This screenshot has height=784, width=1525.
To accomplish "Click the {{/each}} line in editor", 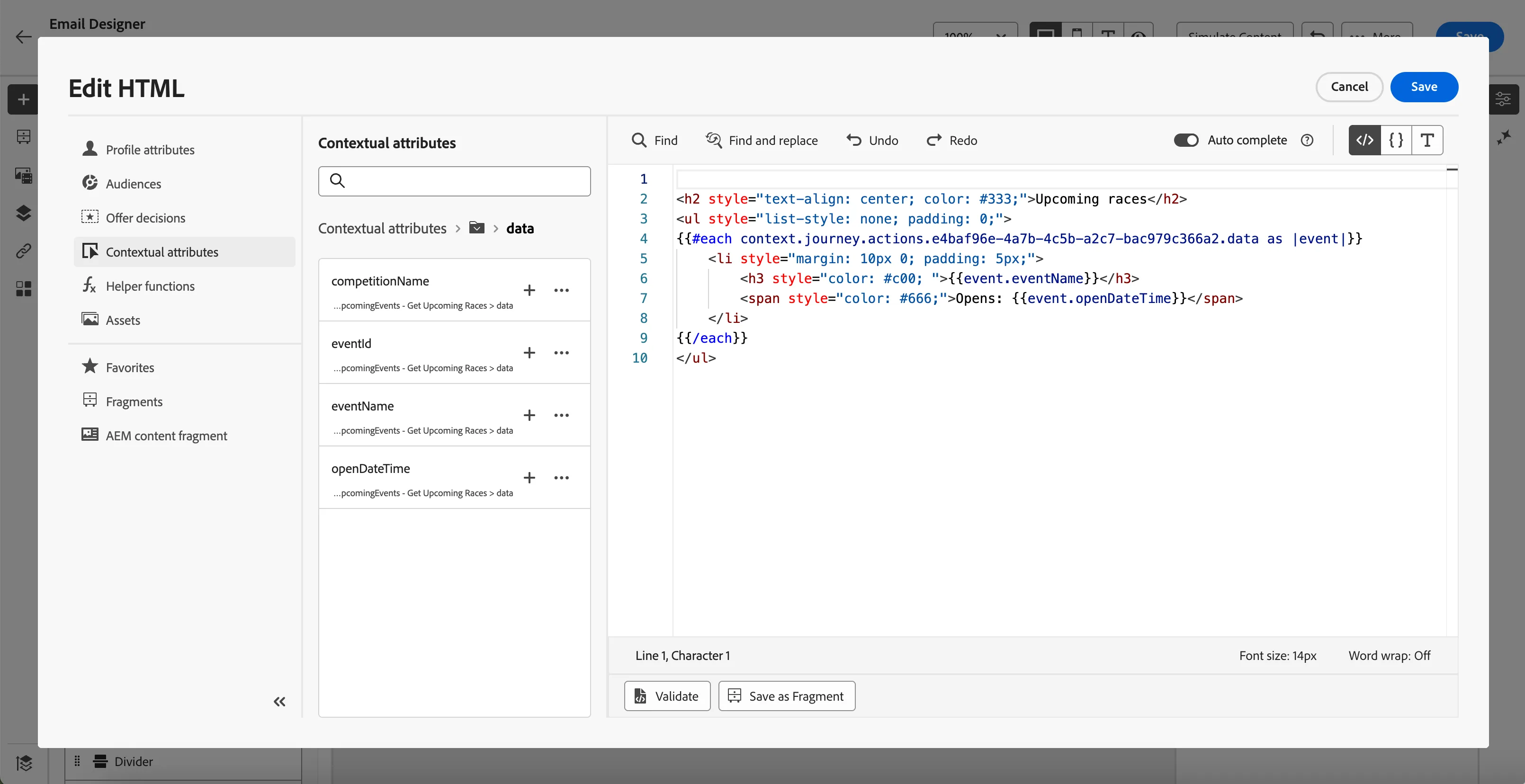I will 711,338.
